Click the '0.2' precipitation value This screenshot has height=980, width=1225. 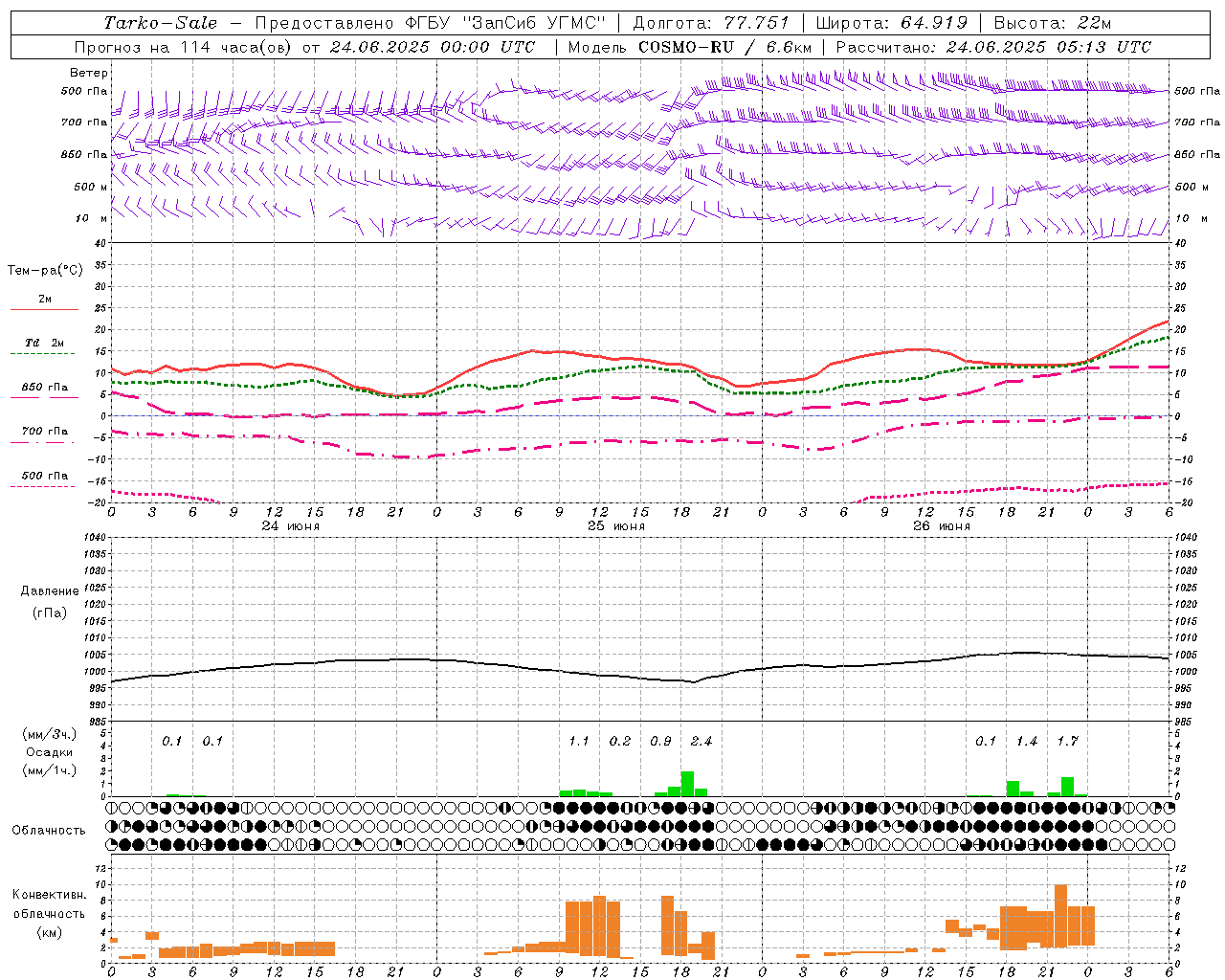(x=620, y=742)
